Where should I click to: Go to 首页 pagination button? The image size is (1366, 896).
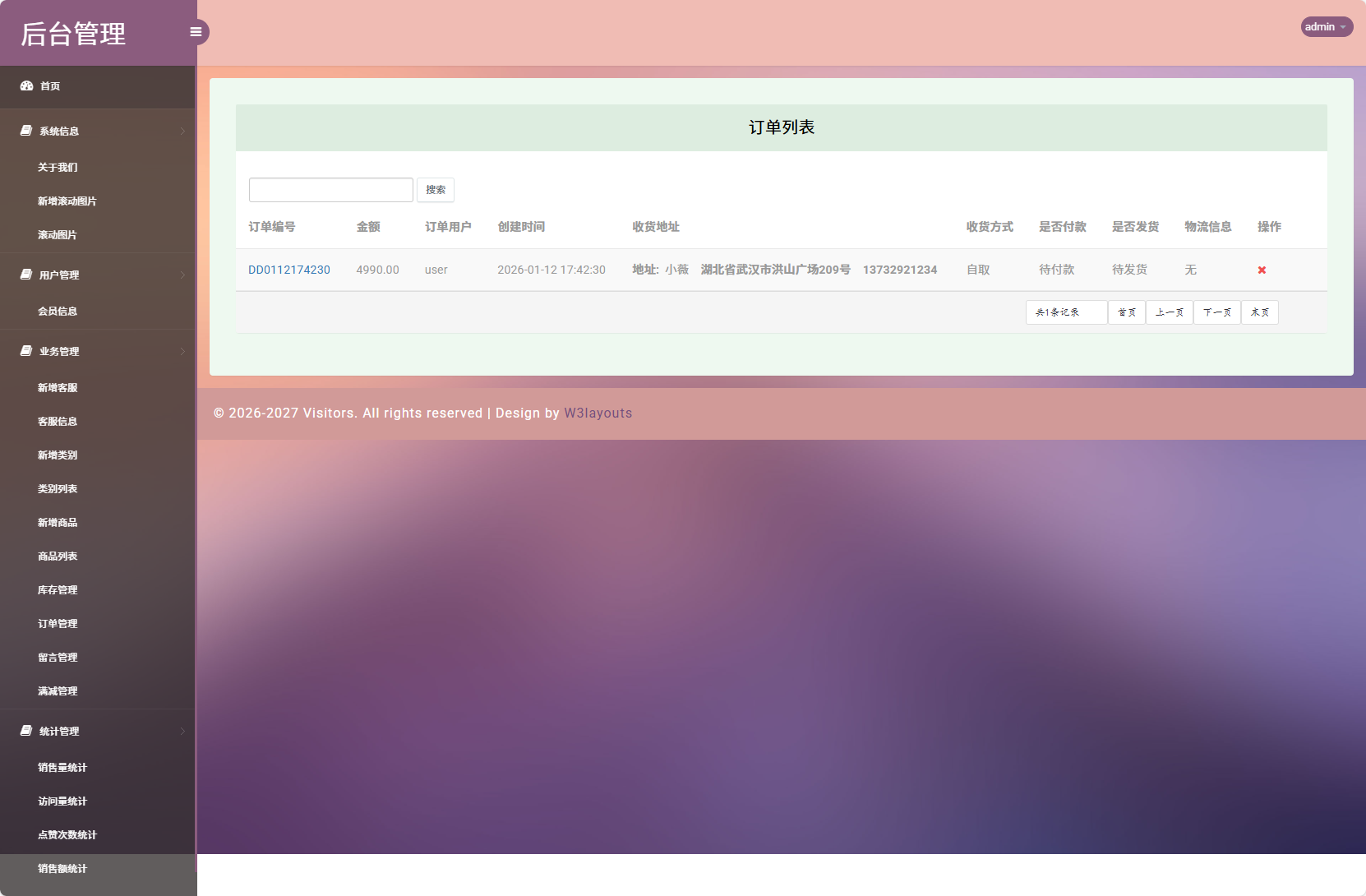click(1127, 312)
